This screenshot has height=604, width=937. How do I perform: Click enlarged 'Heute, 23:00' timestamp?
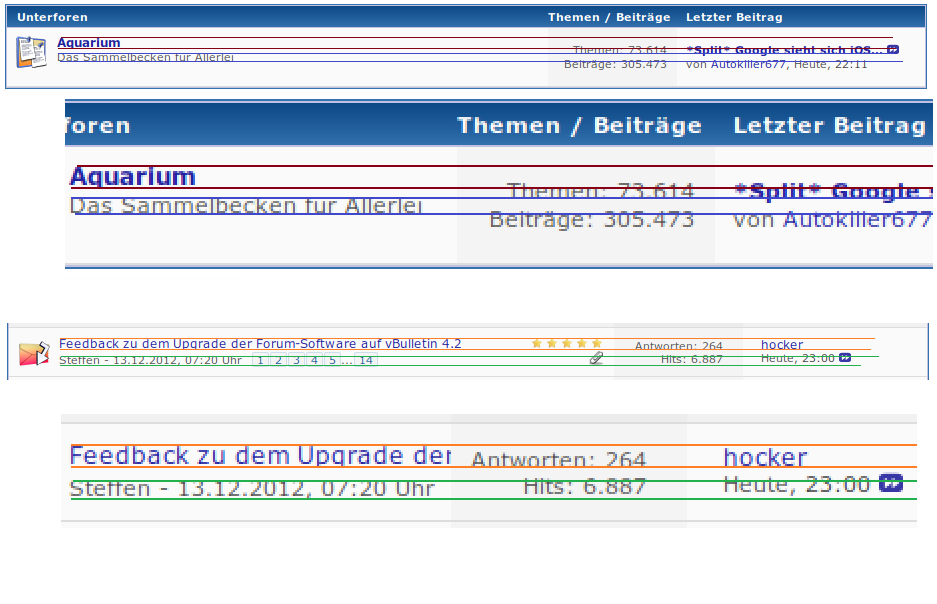797,484
